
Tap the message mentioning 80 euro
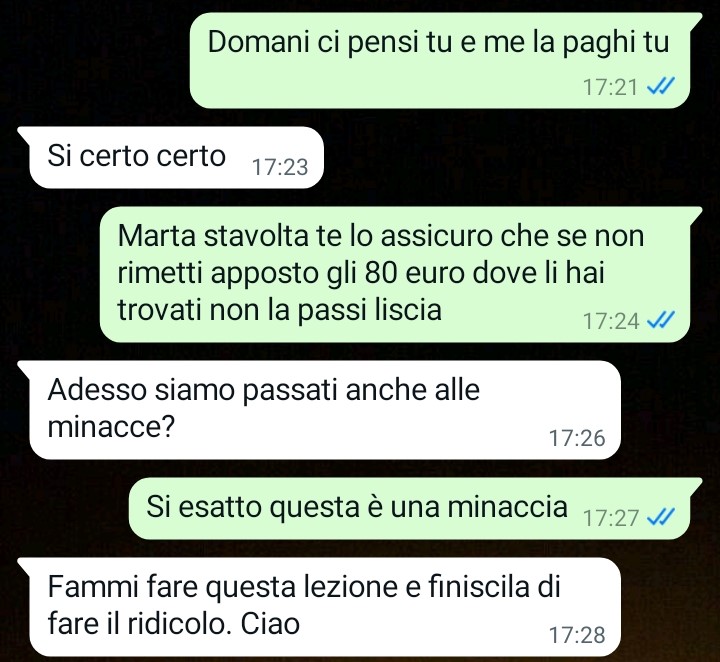[x=395, y=274]
